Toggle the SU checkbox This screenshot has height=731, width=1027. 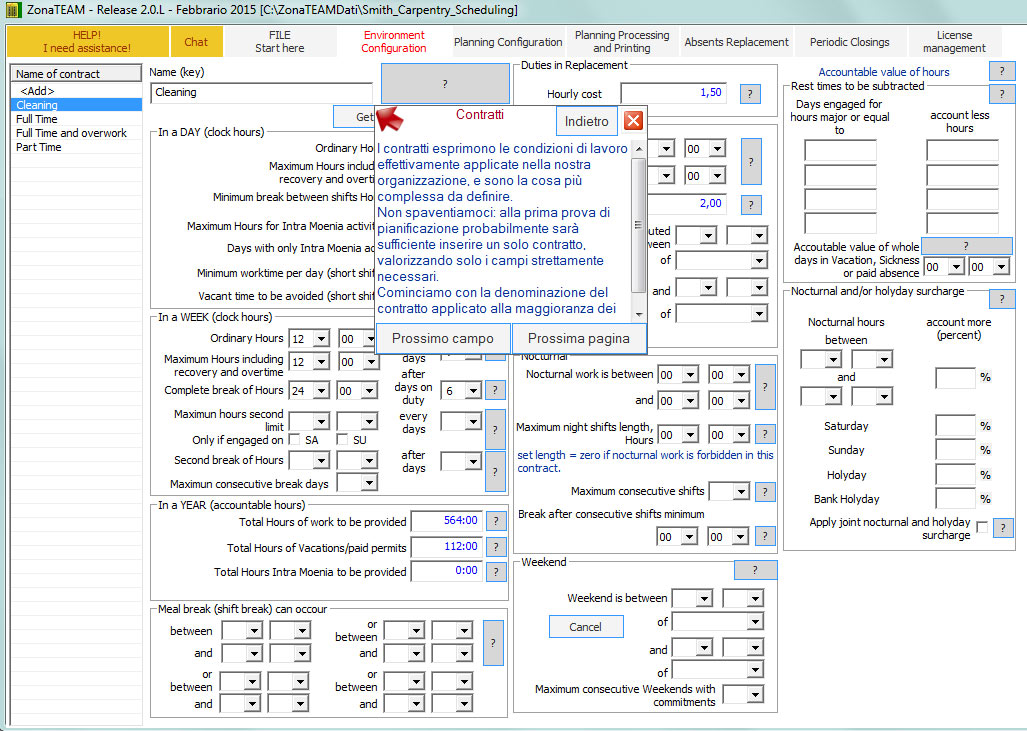342,439
